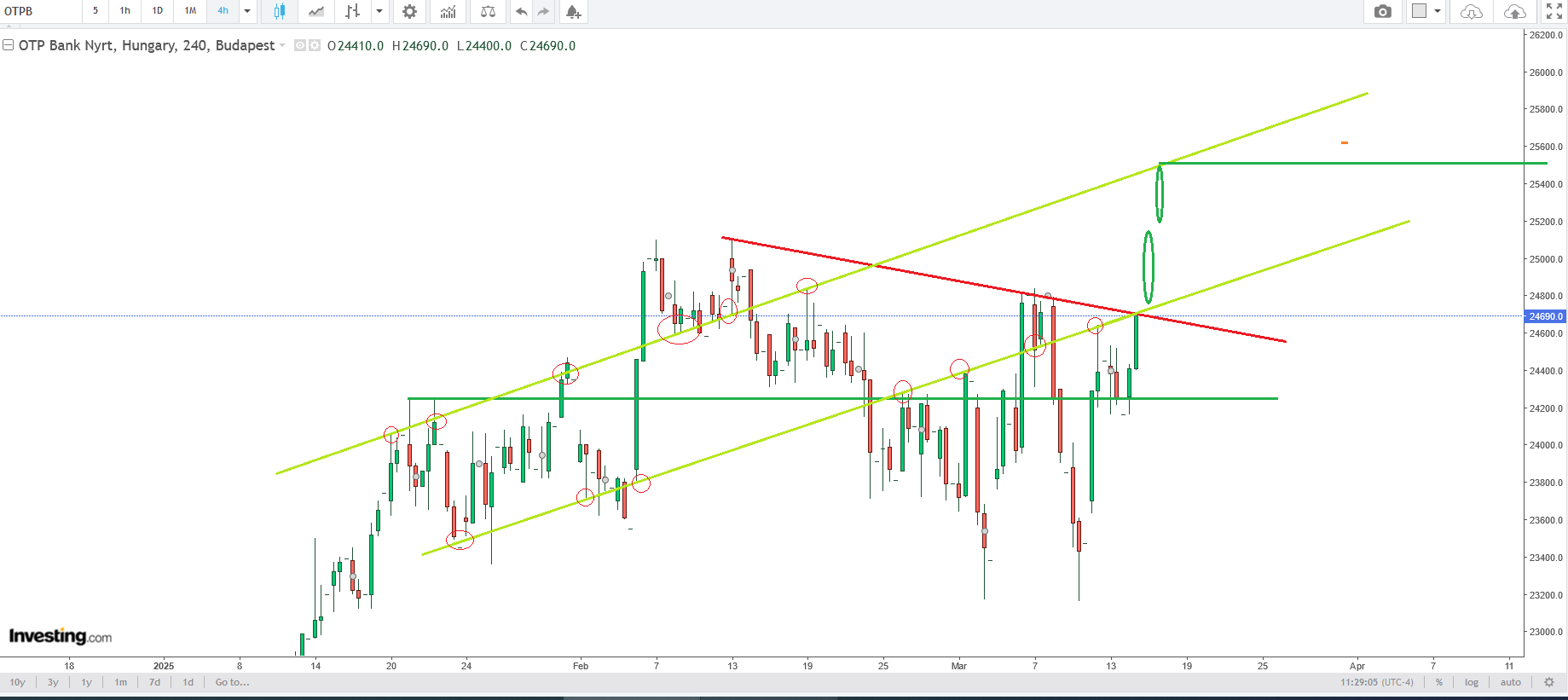Image resolution: width=1568 pixels, height=700 pixels.
Task: Toggle auto scale for price axis
Action: click(x=1511, y=682)
